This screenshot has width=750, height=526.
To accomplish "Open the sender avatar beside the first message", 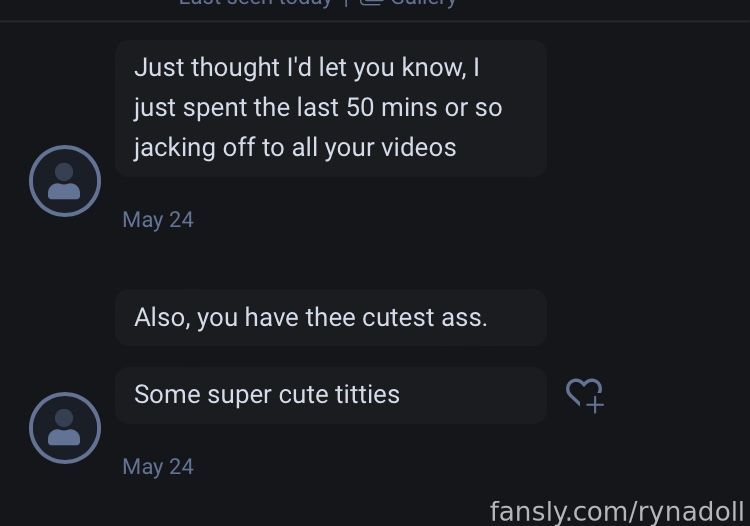I will click(65, 181).
